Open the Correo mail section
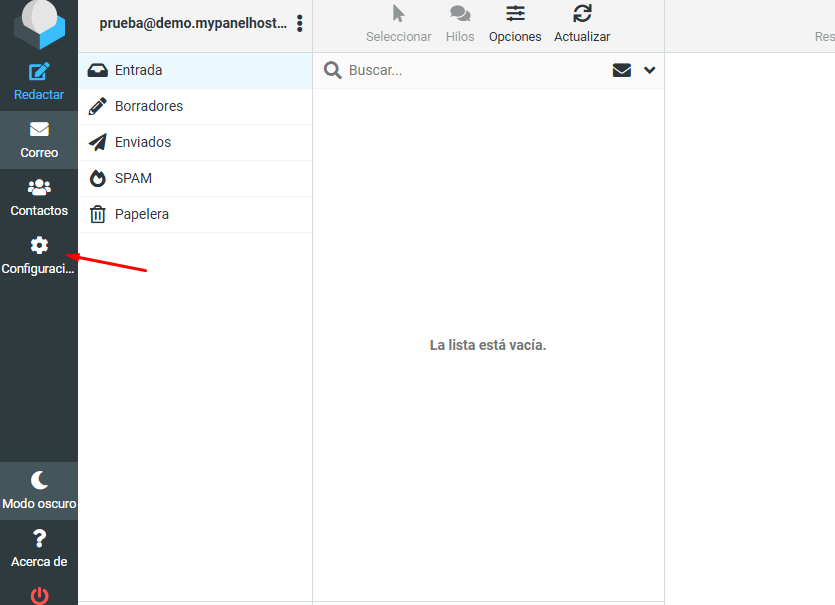The width and height of the screenshot is (835, 605). click(x=39, y=140)
